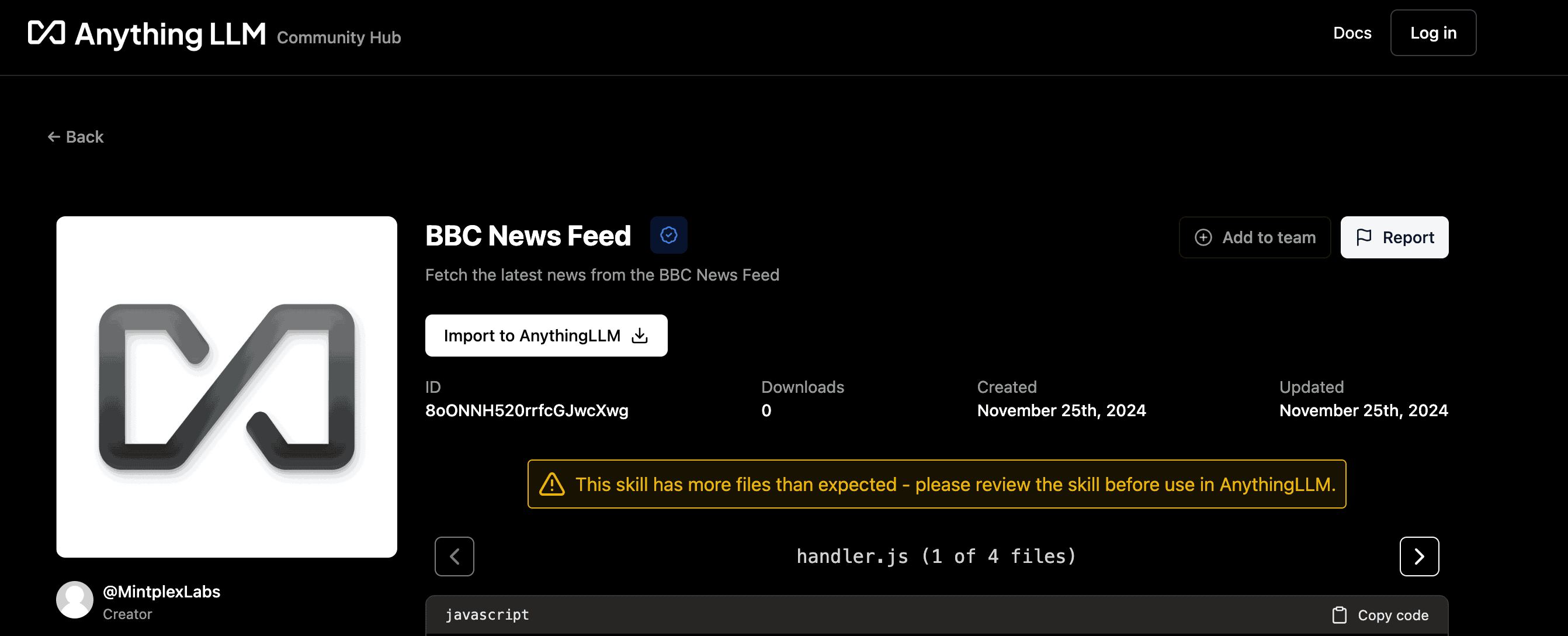The width and height of the screenshot is (1568, 636).
Task: Click the files warning message text
Action: click(x=955, y=485)
